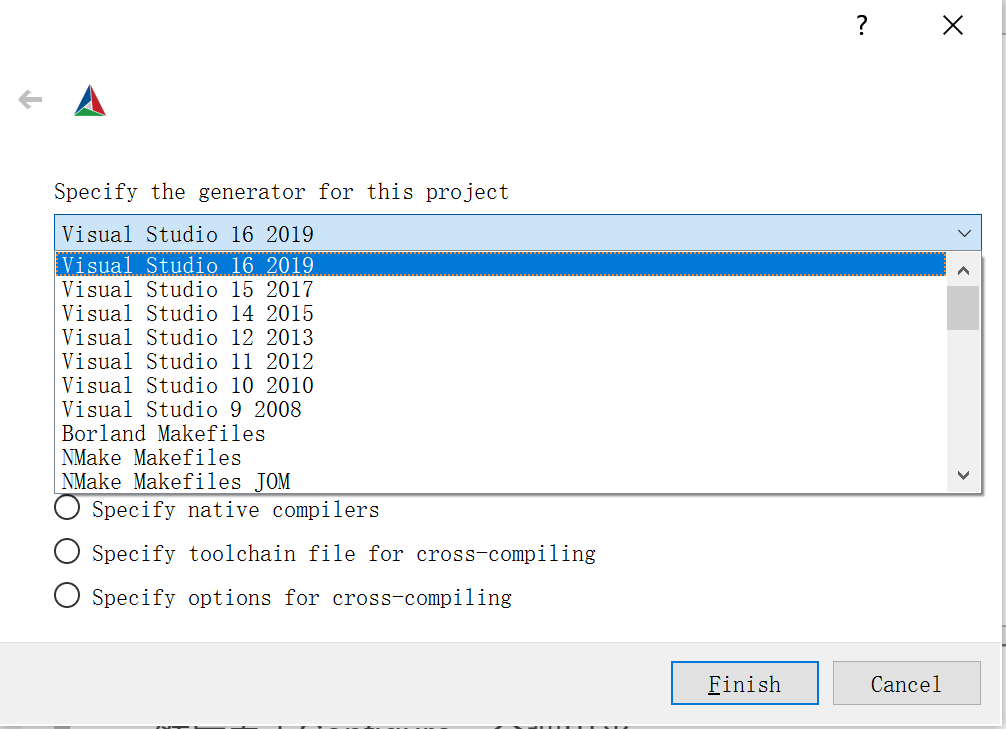
Task: Enable the Specify native compilers option
Action: (67, 507)
